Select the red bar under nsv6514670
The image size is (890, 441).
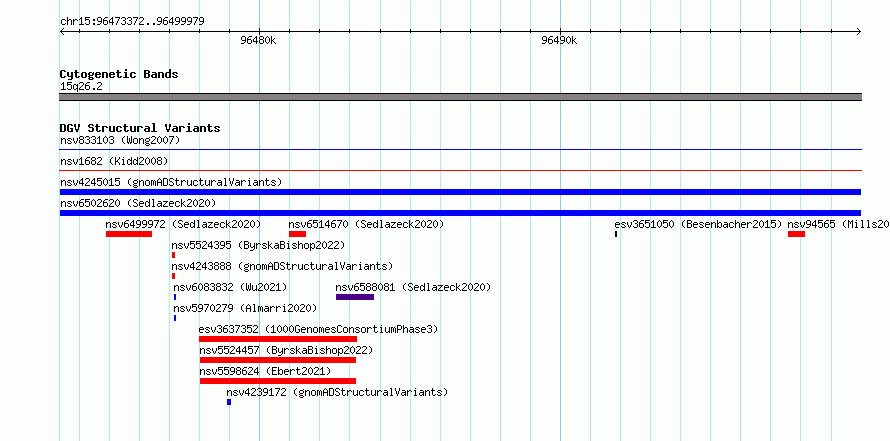point(297,234)
